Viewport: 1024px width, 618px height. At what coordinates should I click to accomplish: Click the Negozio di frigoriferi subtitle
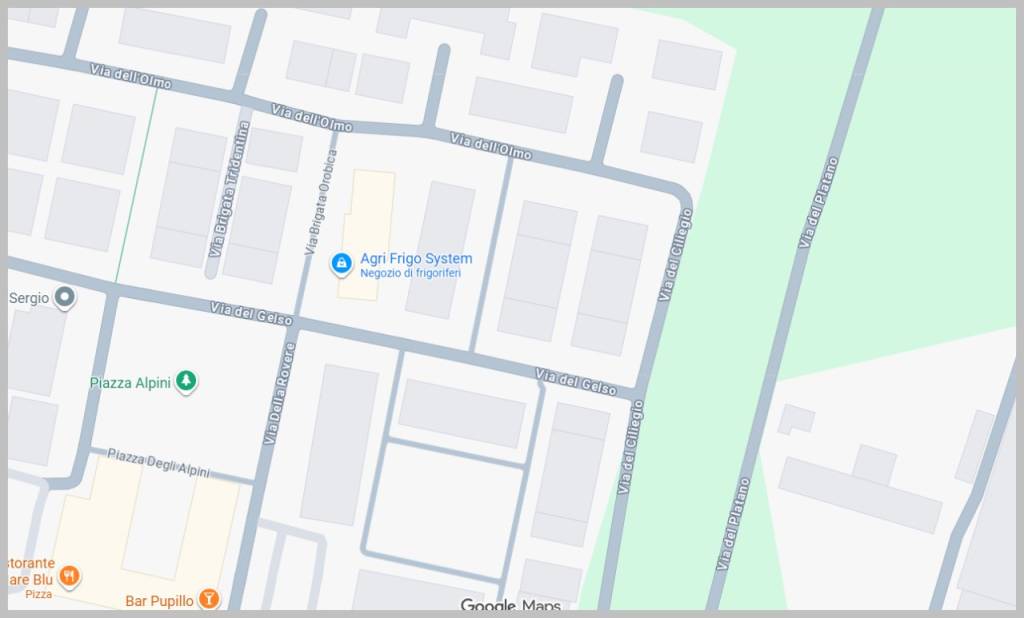tap(410, 273)
